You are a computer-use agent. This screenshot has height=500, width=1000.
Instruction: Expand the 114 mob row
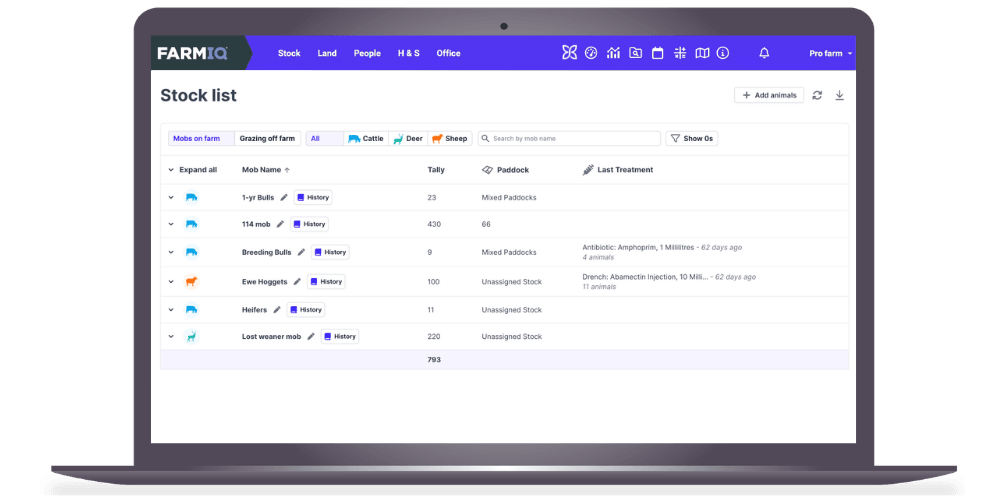coord(171,225)
